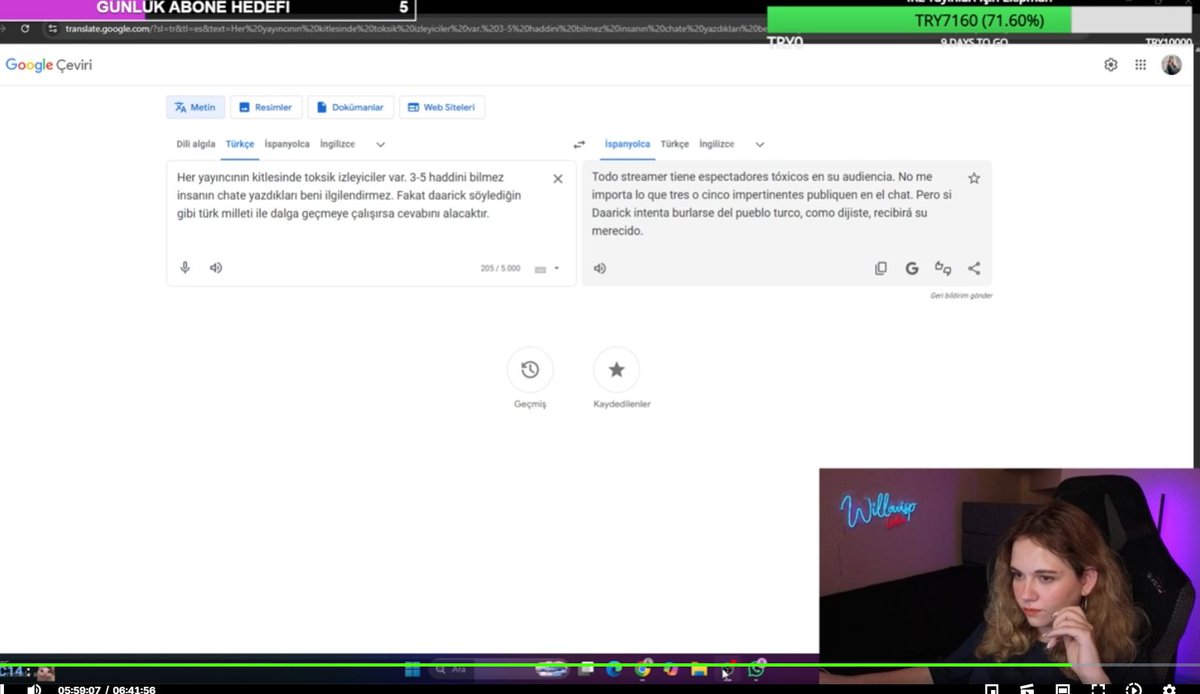The height and width of the screenshot is (694, 1200).
Task: Select İspanyolca as source language
Action: (287, 144)
